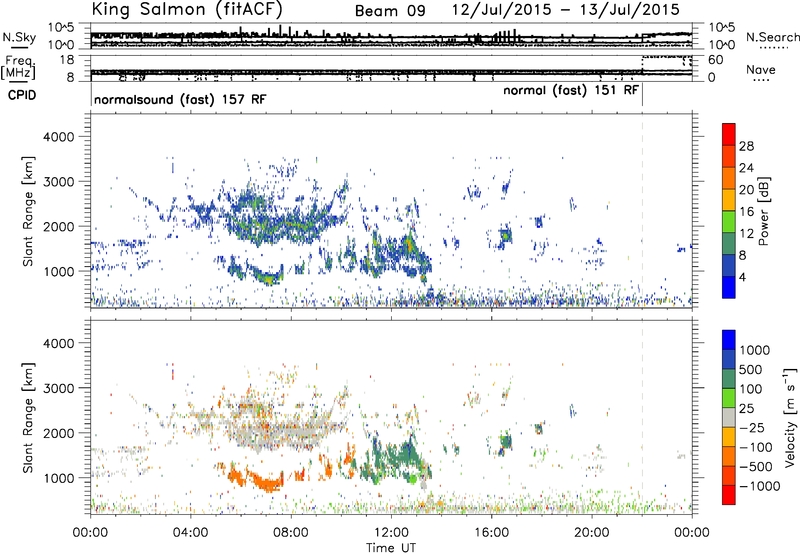Click the '08:00' time axis label
Screen dimensions: 800x554
(291, 533)
